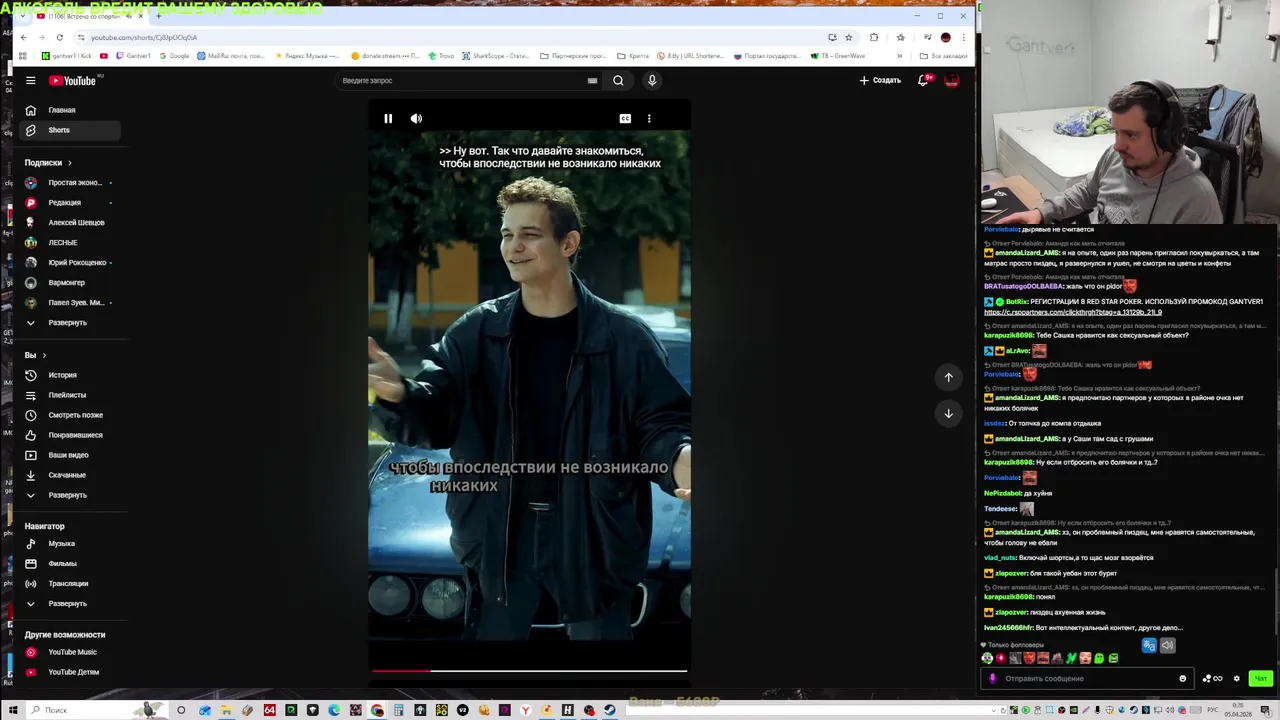Pause the Shorts video

click(x=388, y=119)
